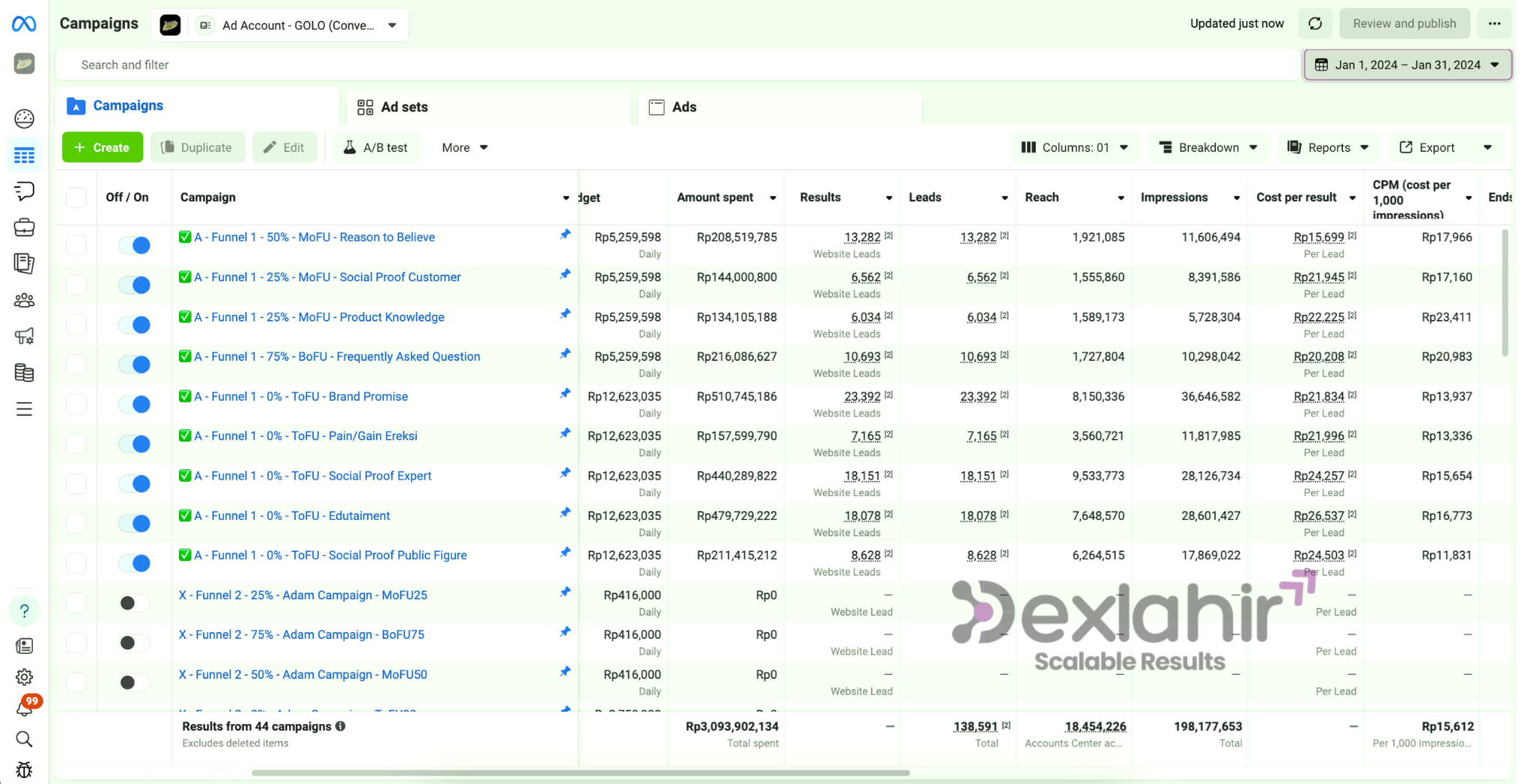Viewport: 1533px width, 784px height.
Task: Open notifications bell with 99 badge
Action: 25,708
